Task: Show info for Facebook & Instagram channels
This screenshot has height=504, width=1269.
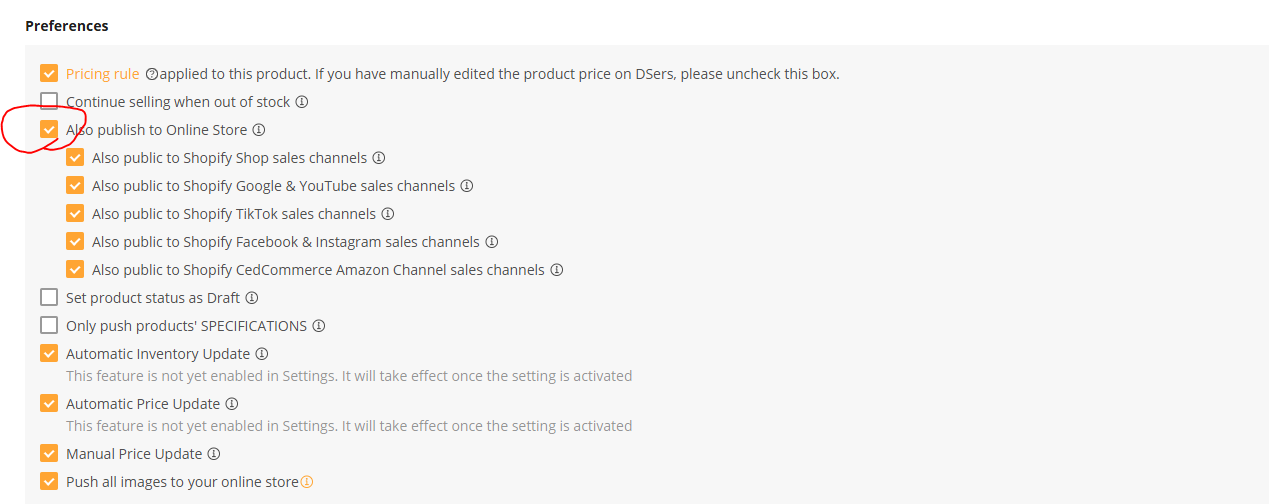Action: [x=492, y=242]
